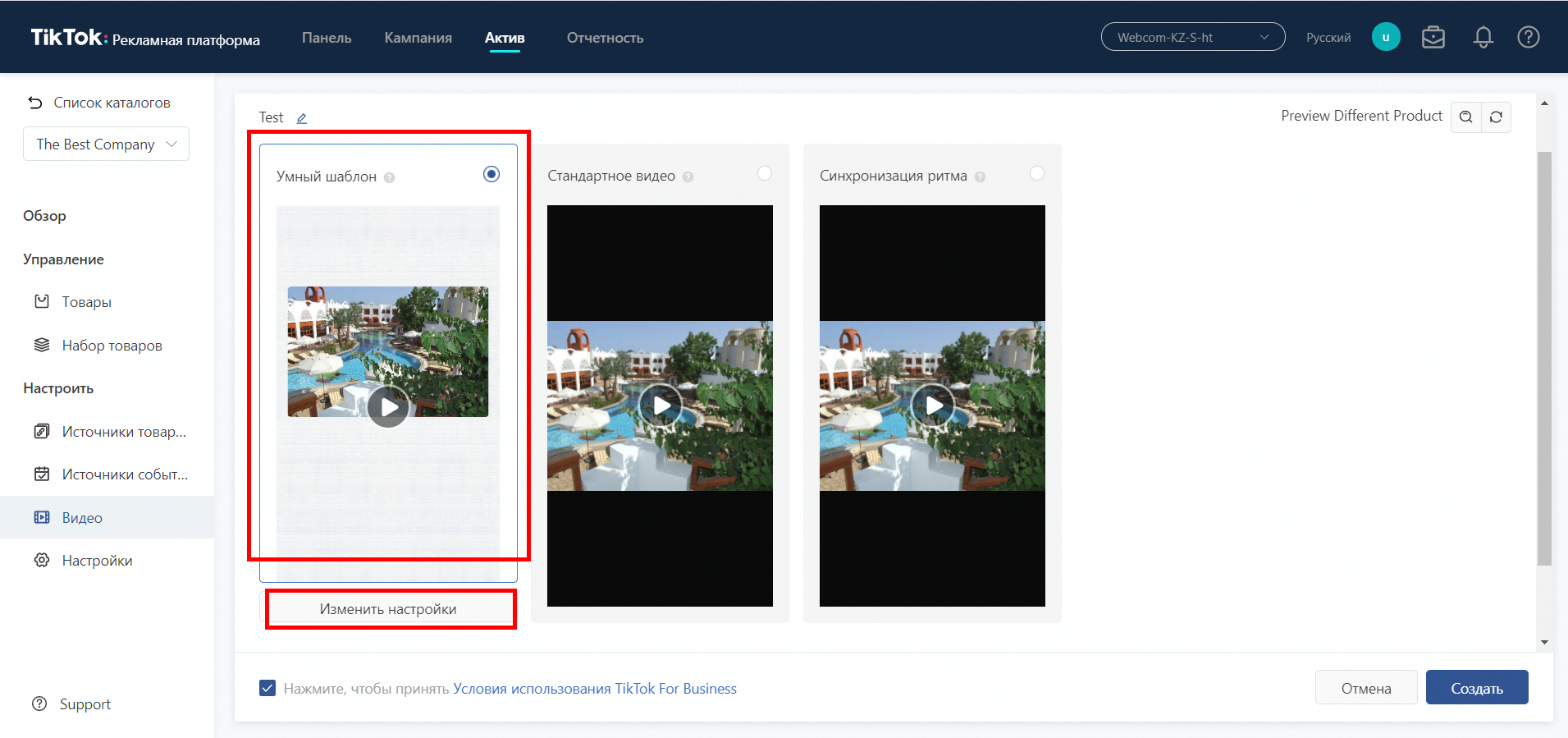
Task: Open Условия использования TikTok For Business link
Action: [x=594, y=689]
